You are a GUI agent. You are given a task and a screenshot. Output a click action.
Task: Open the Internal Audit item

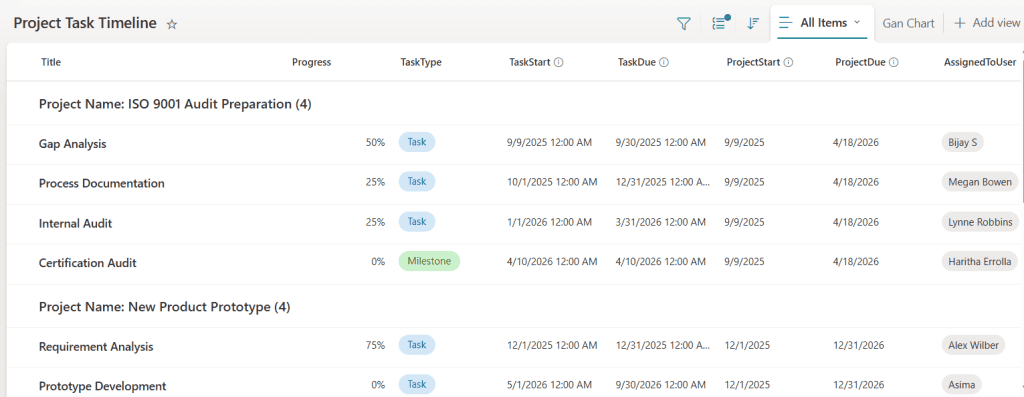75,223
